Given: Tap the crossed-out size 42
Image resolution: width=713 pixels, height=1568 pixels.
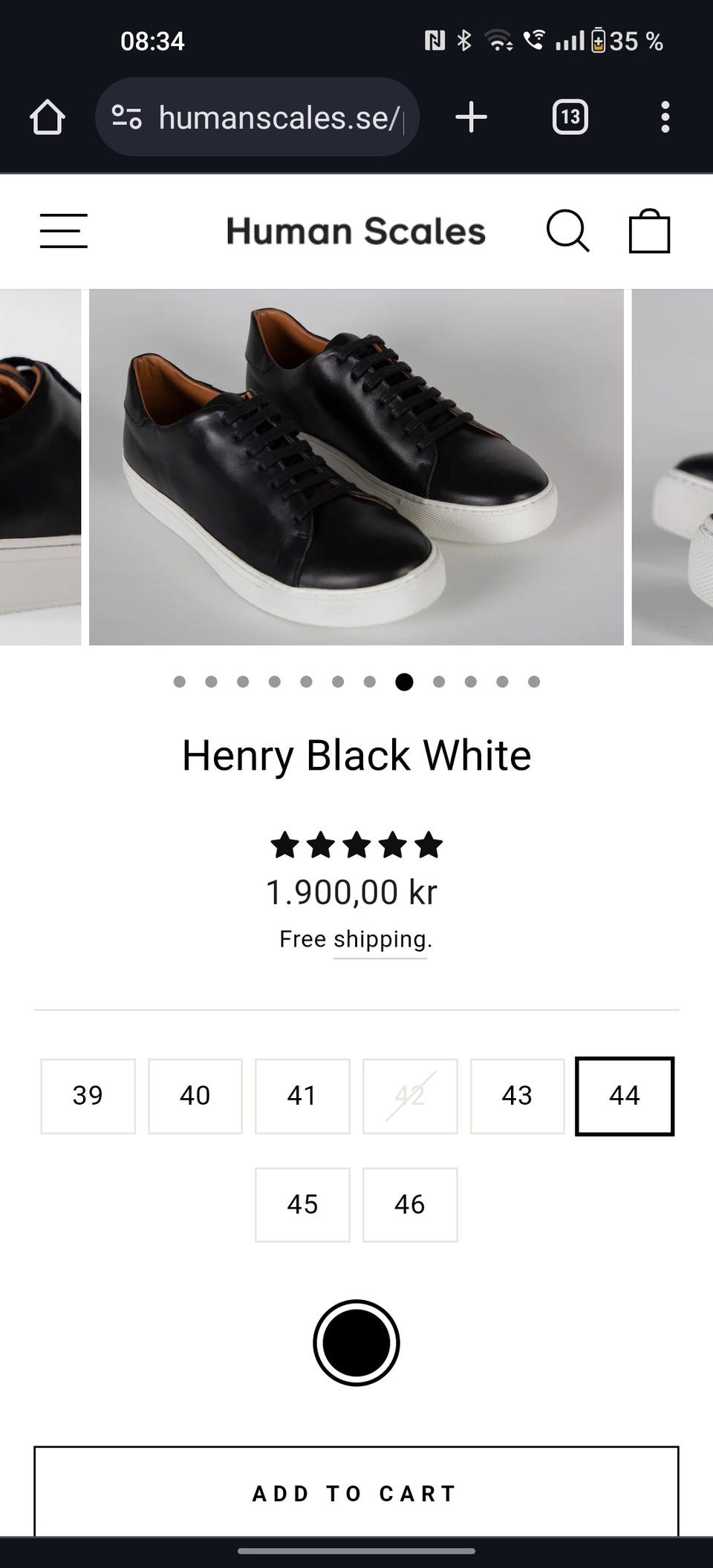Looking at the screenshot, I should 410,1096.
